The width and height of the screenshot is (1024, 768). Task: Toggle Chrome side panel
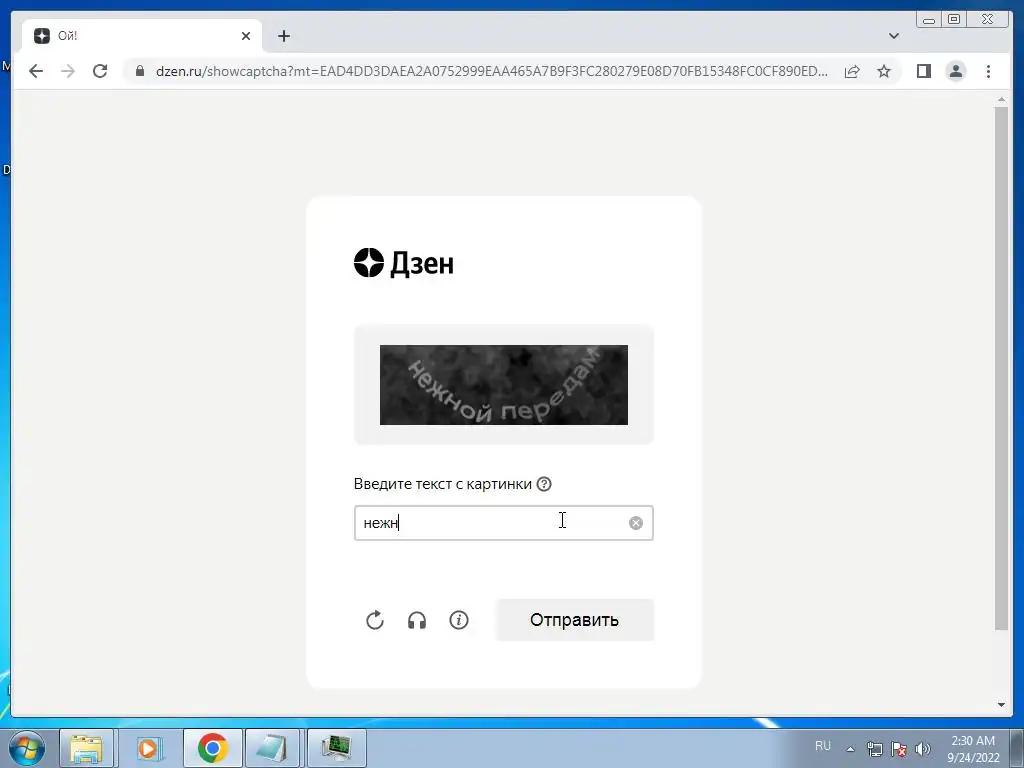pyautogui.click(x=923, y=71)
